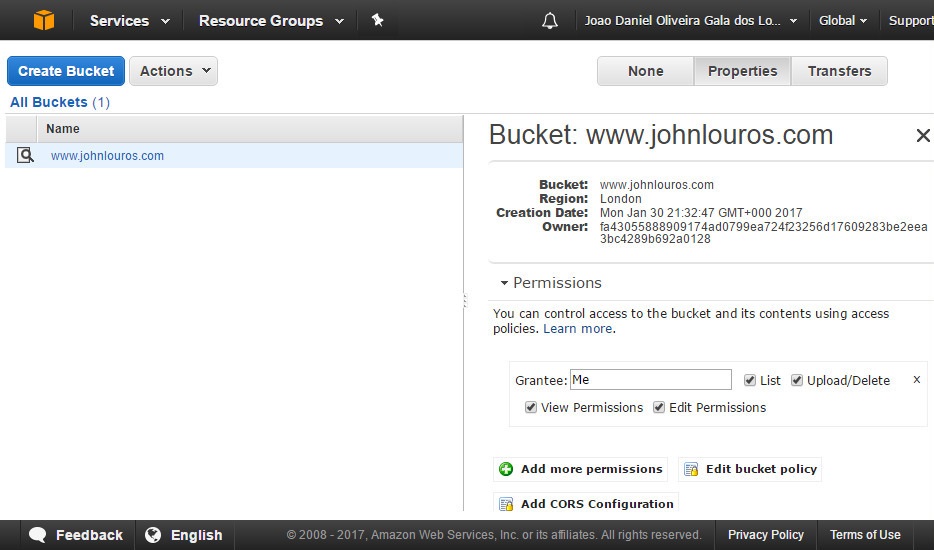Click the globe language icon
This screenshot has height=550, width=934.
[153, 535]
